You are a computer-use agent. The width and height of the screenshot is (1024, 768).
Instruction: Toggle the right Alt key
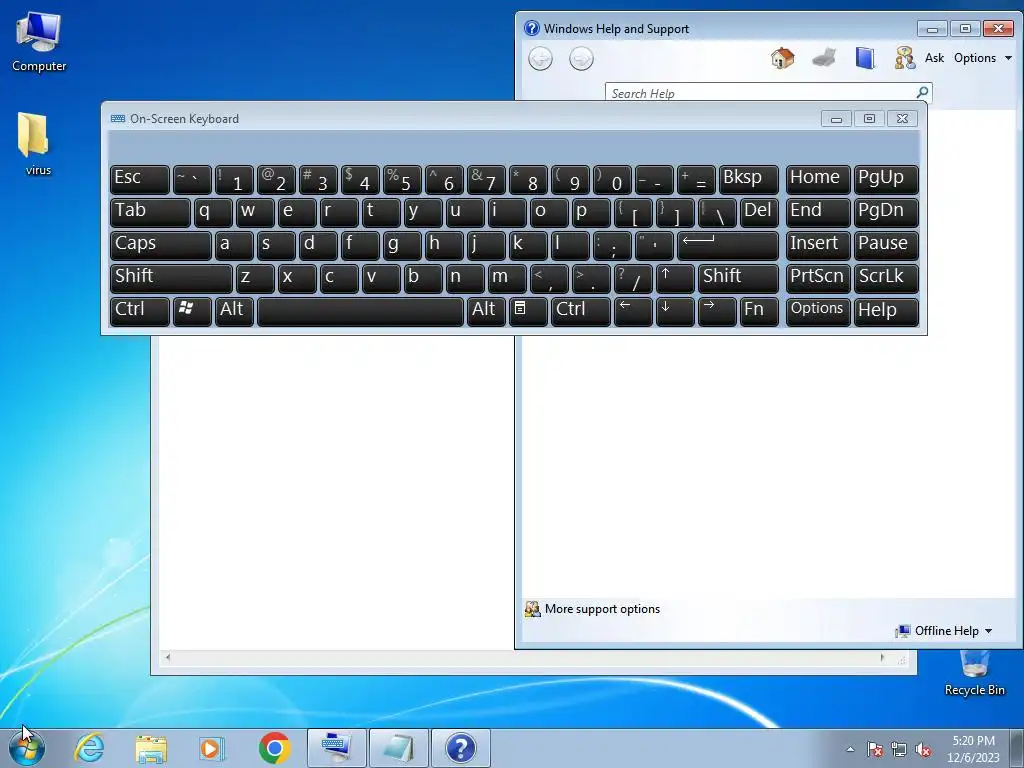click(x=487, y=311)
